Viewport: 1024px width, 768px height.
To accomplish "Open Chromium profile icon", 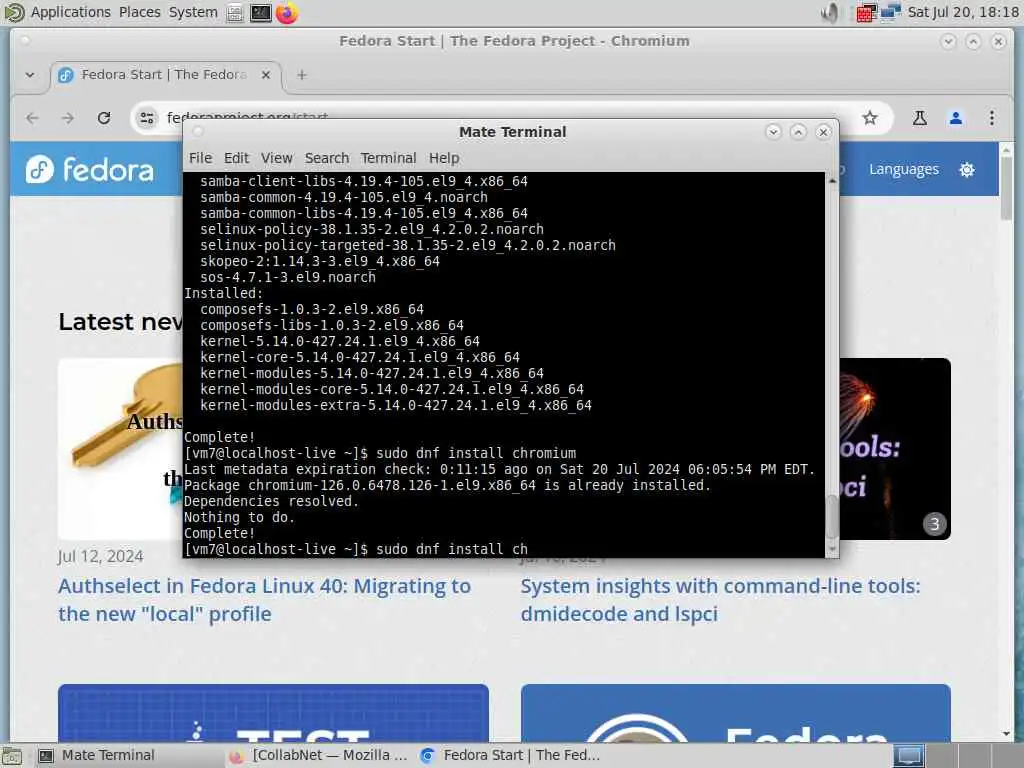I will pyautogui.click(x=955, y=118).
